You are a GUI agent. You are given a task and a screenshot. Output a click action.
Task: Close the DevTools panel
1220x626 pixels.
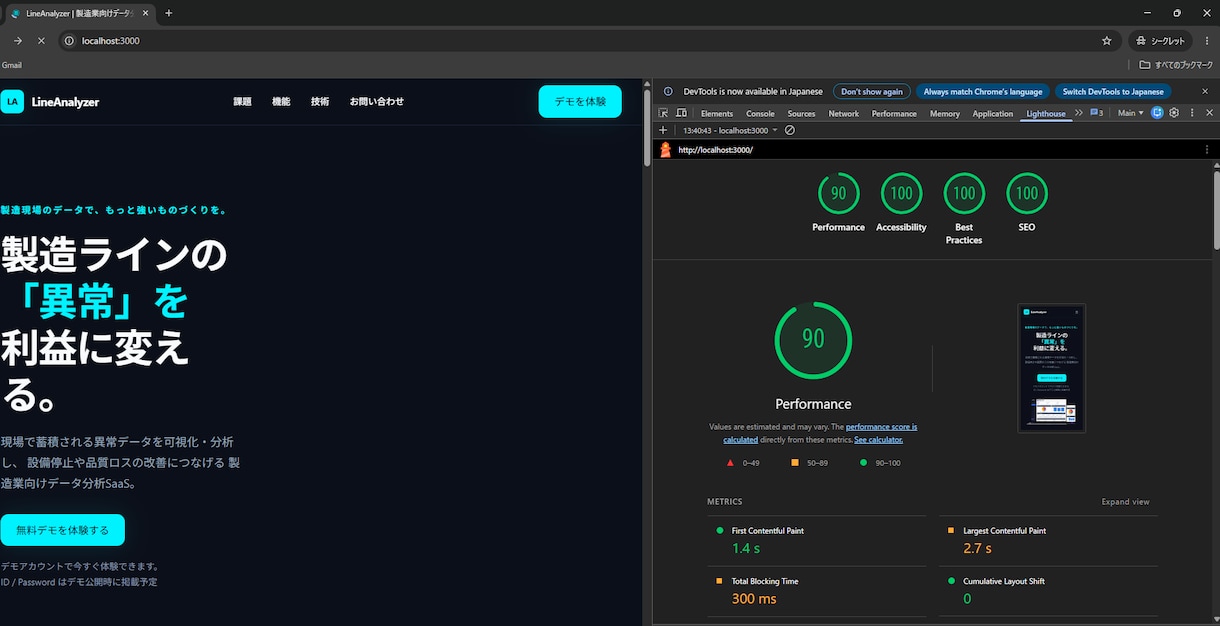(1208, 113)
